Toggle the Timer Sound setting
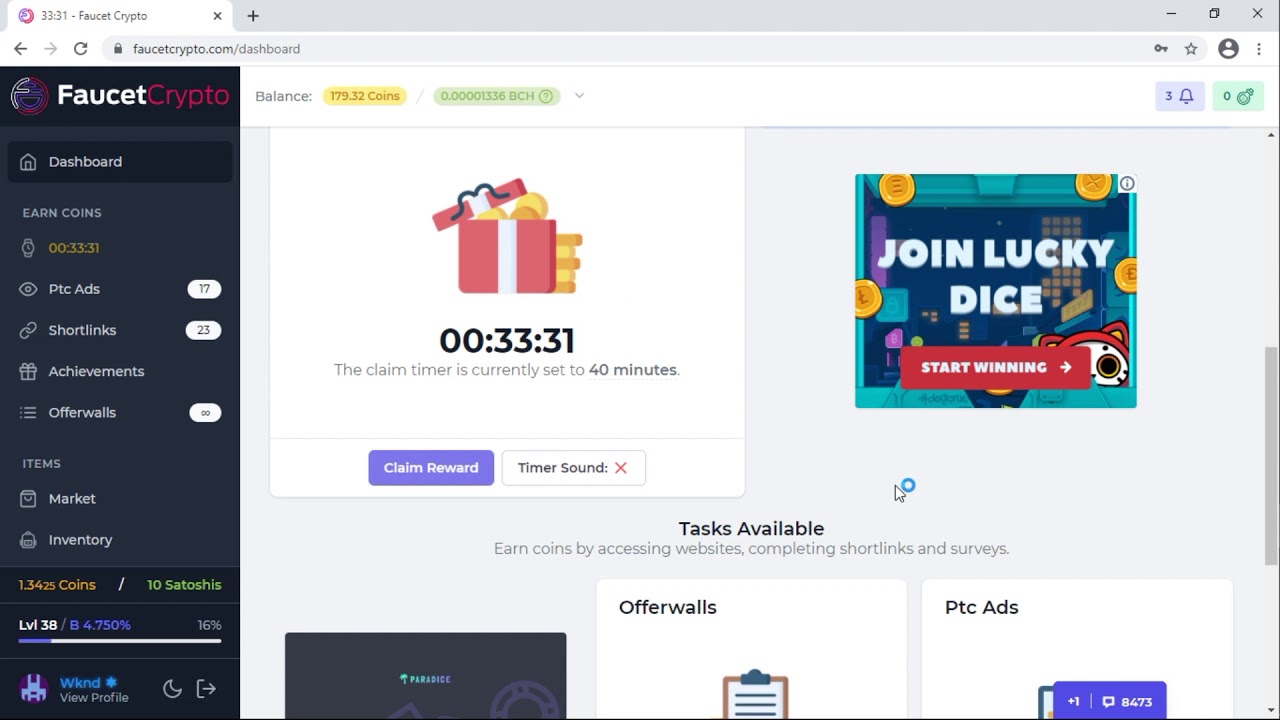 (573, 468)
